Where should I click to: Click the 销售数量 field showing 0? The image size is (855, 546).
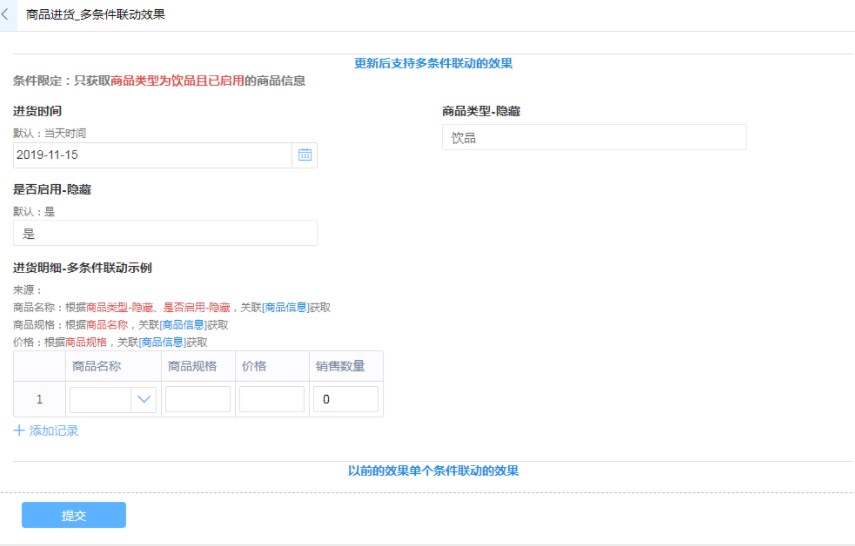click(x=346, y=400)
